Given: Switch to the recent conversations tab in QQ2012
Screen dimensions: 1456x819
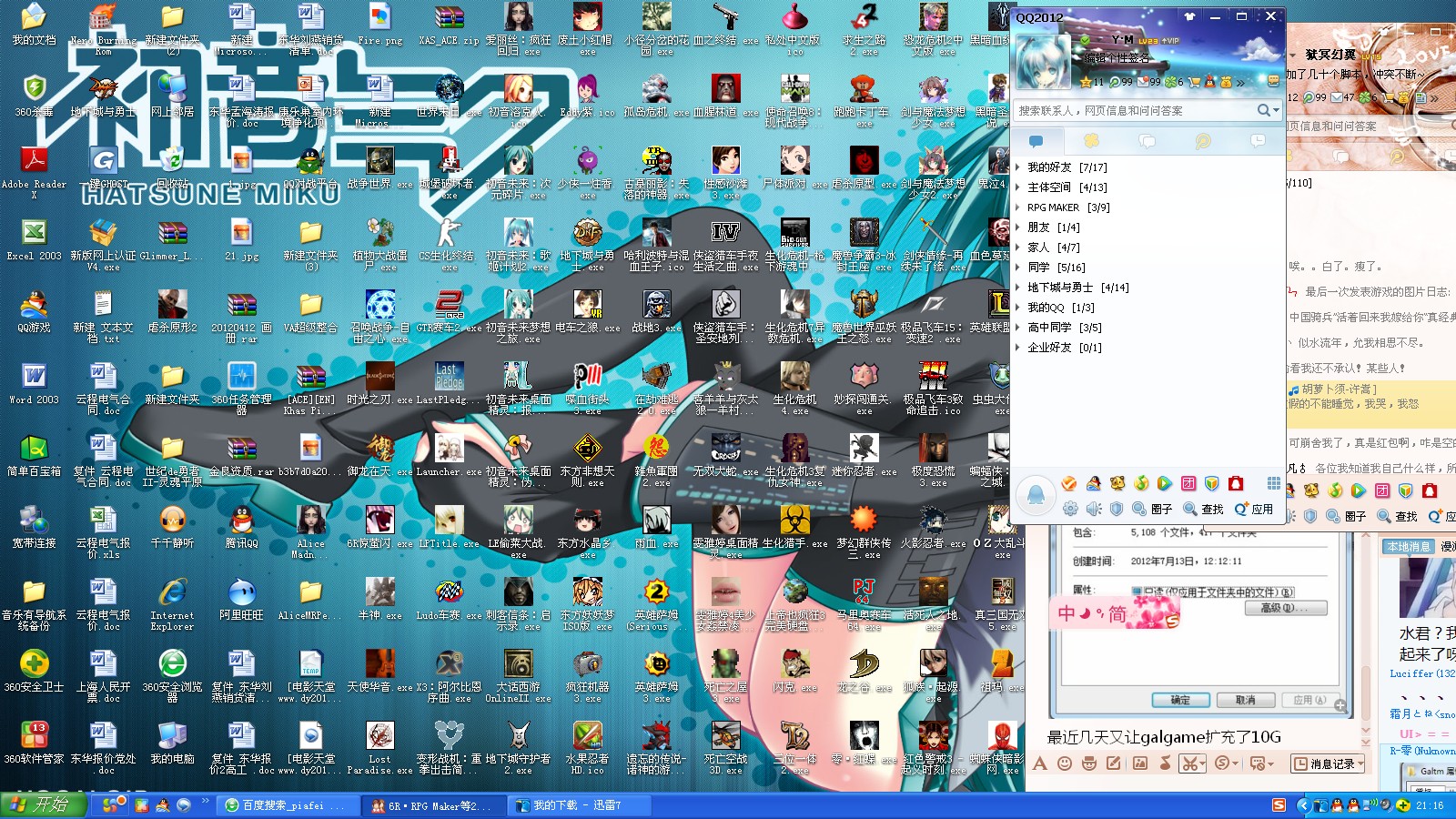Looking at the screenshot, I should (1258, 140).
